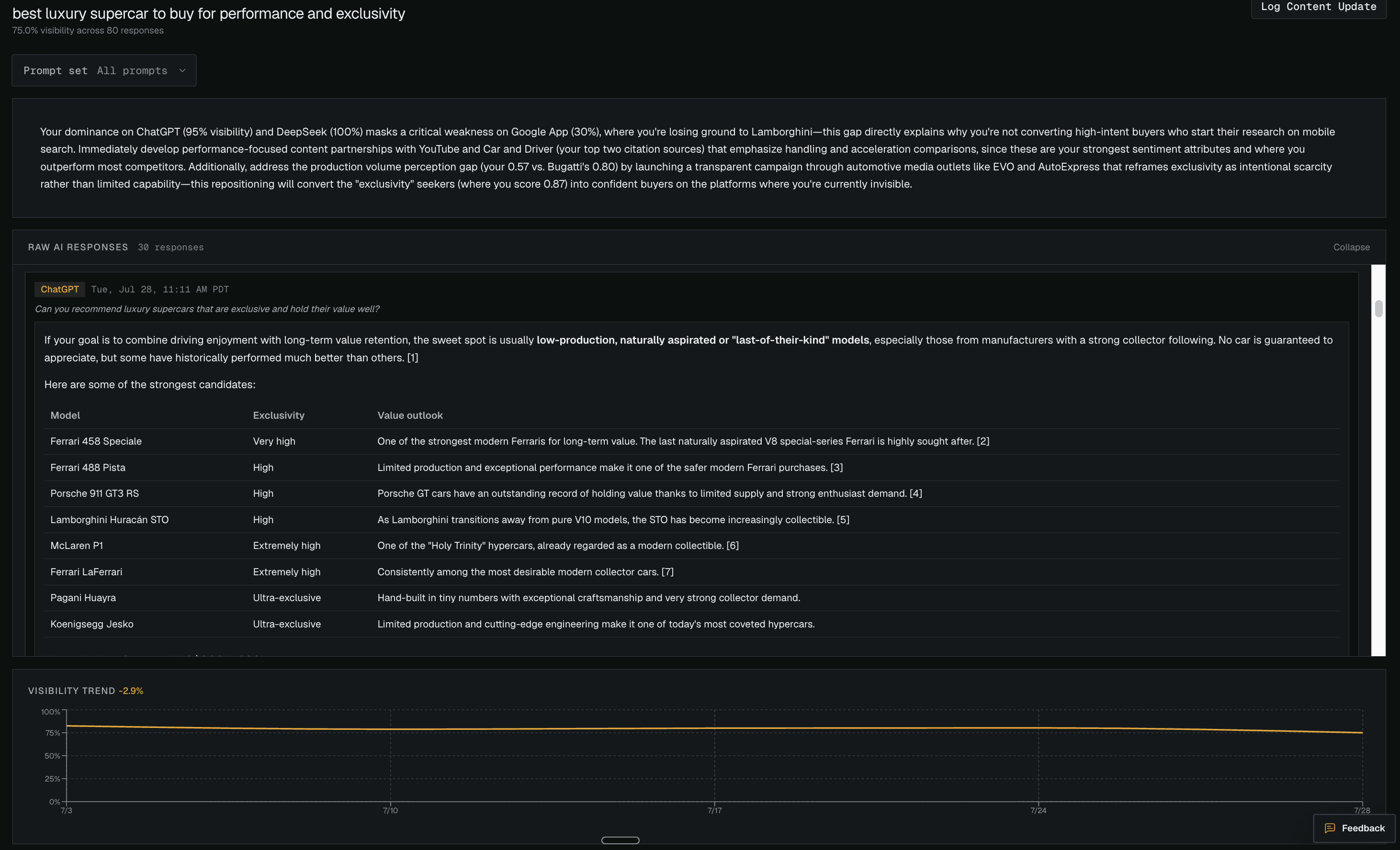Image resolution: width=1400 pixels, height=850 pixels.
Task: Click the McLaren P1 model cell
Action: pos(77,546)
